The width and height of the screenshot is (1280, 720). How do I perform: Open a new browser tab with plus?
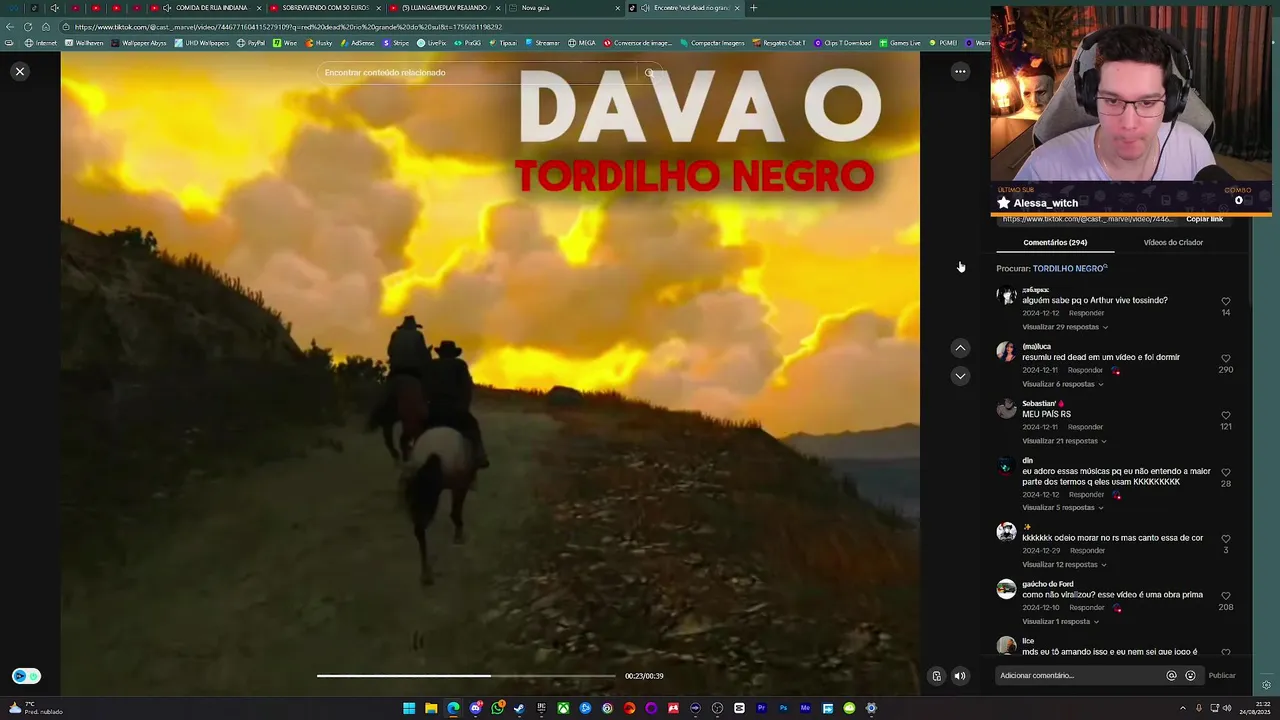(x=753, y=8)
